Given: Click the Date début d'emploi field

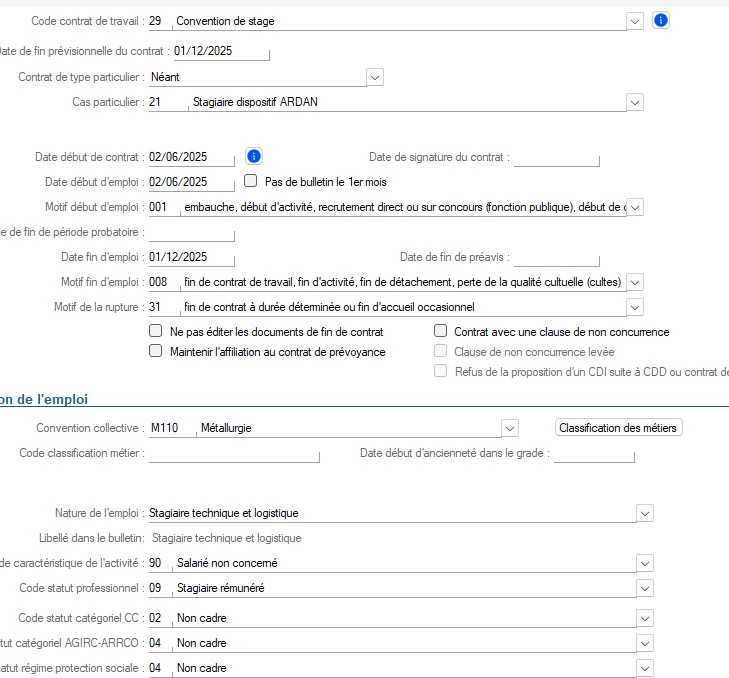Looking at the screenshot, I should (x=190, y=182).
